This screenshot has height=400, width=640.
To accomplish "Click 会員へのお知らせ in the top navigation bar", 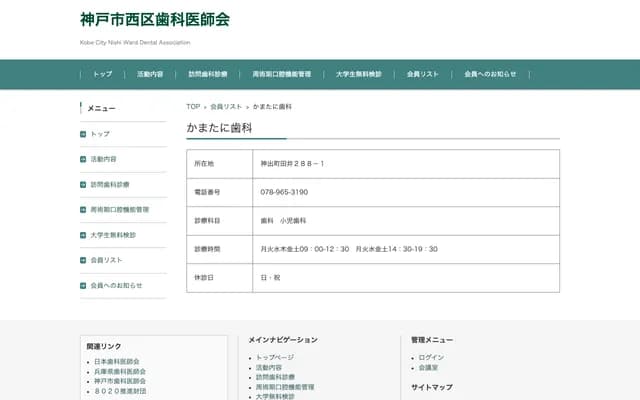I will point(490,74).
